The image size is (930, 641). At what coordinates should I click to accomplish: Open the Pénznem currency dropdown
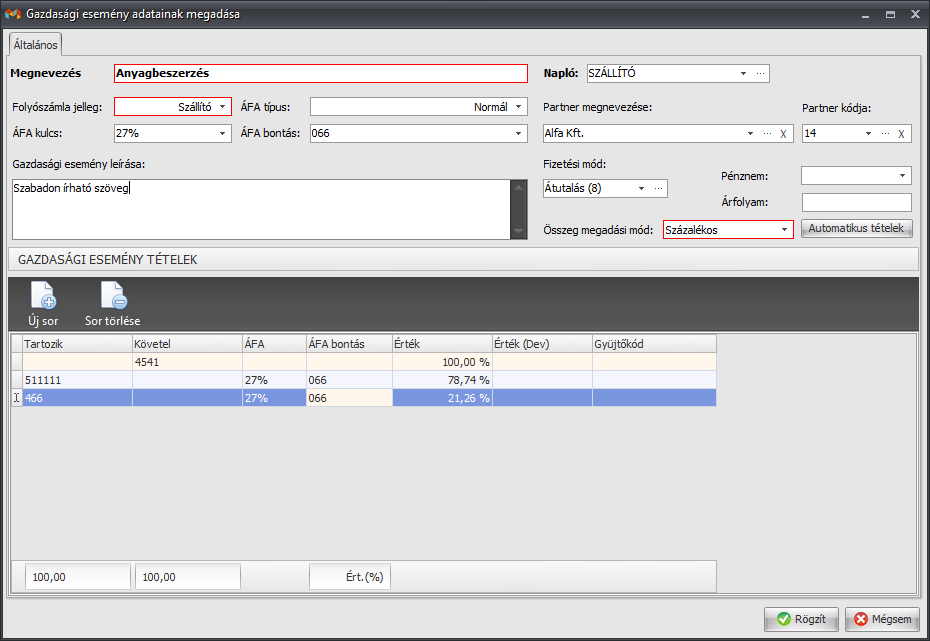tap(902, 176)
